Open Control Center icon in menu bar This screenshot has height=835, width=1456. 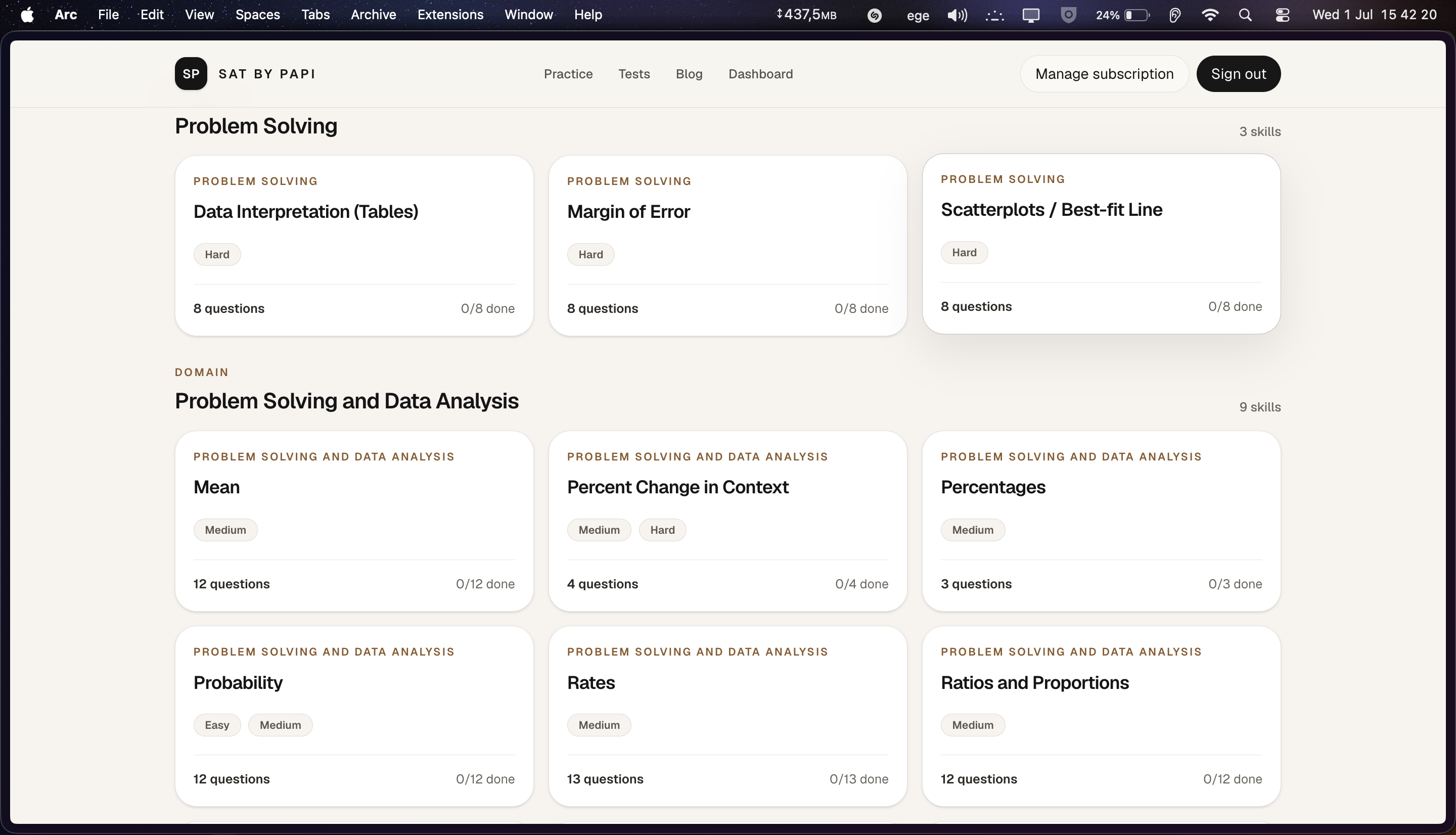tap(1282, 15)
